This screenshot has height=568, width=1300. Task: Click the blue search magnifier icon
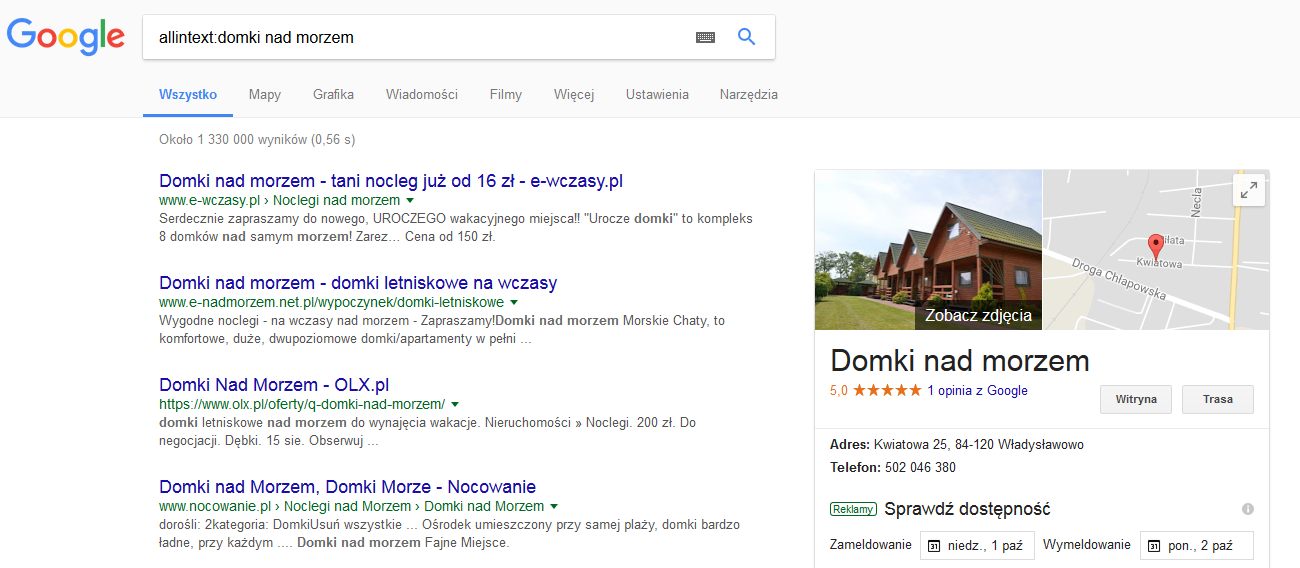pos(746,37)
